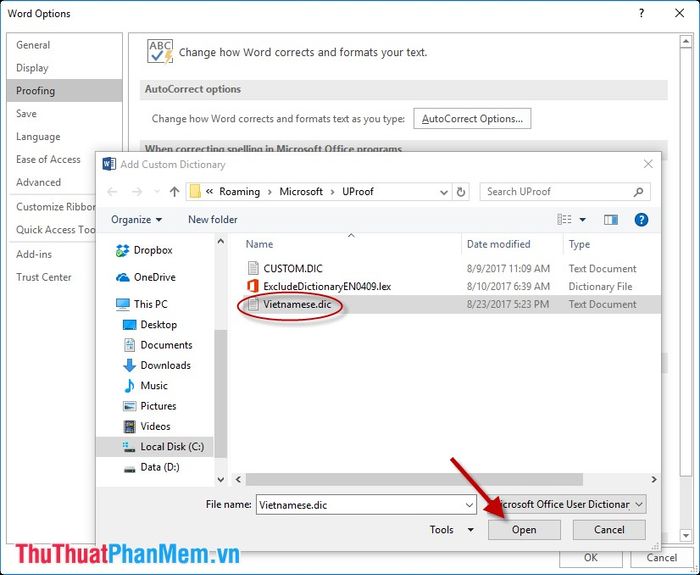Expand the view options dropdown arrow
The image size is (700, 575).
pyautogui.click(x=583, y=220)
